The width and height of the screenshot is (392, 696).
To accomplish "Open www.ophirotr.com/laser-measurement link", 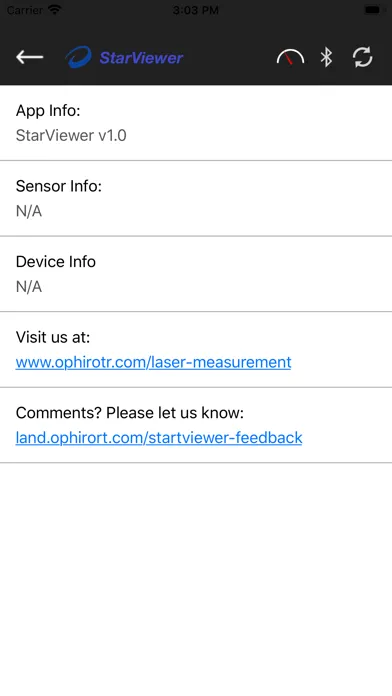I will (154, 362).
